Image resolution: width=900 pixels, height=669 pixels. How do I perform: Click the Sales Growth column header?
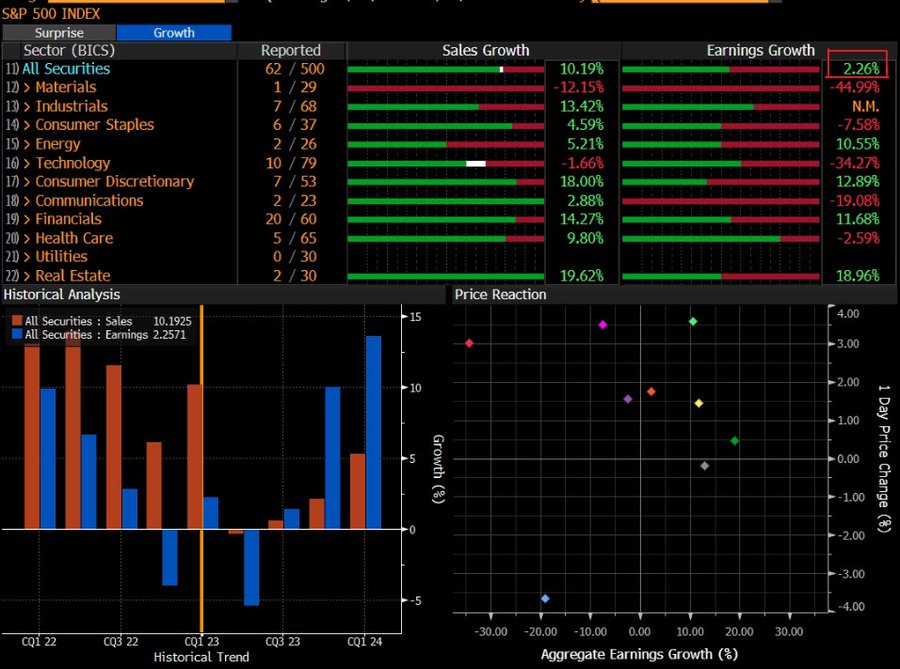click(x=486, y=50)
